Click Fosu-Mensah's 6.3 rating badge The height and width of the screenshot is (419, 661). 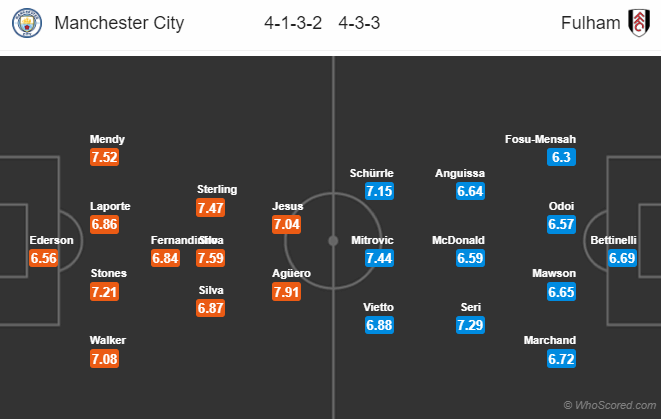pos(561,157)
